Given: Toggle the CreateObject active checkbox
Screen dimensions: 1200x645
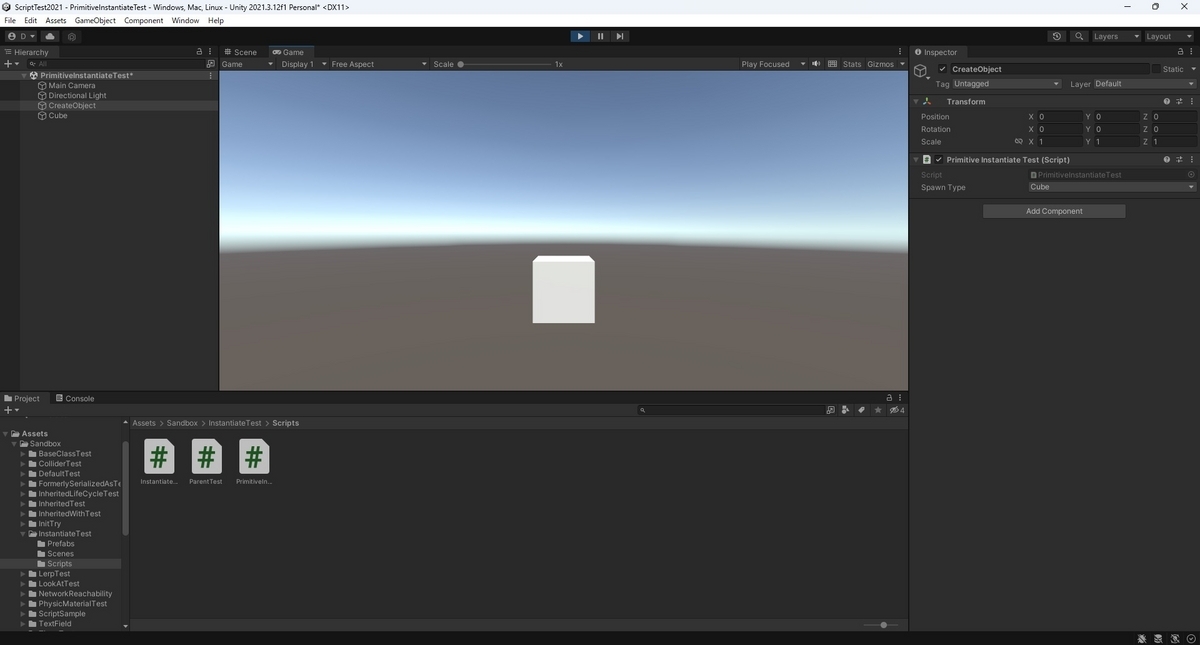Looking at the screenshot, I should click(x=943, y=69).
